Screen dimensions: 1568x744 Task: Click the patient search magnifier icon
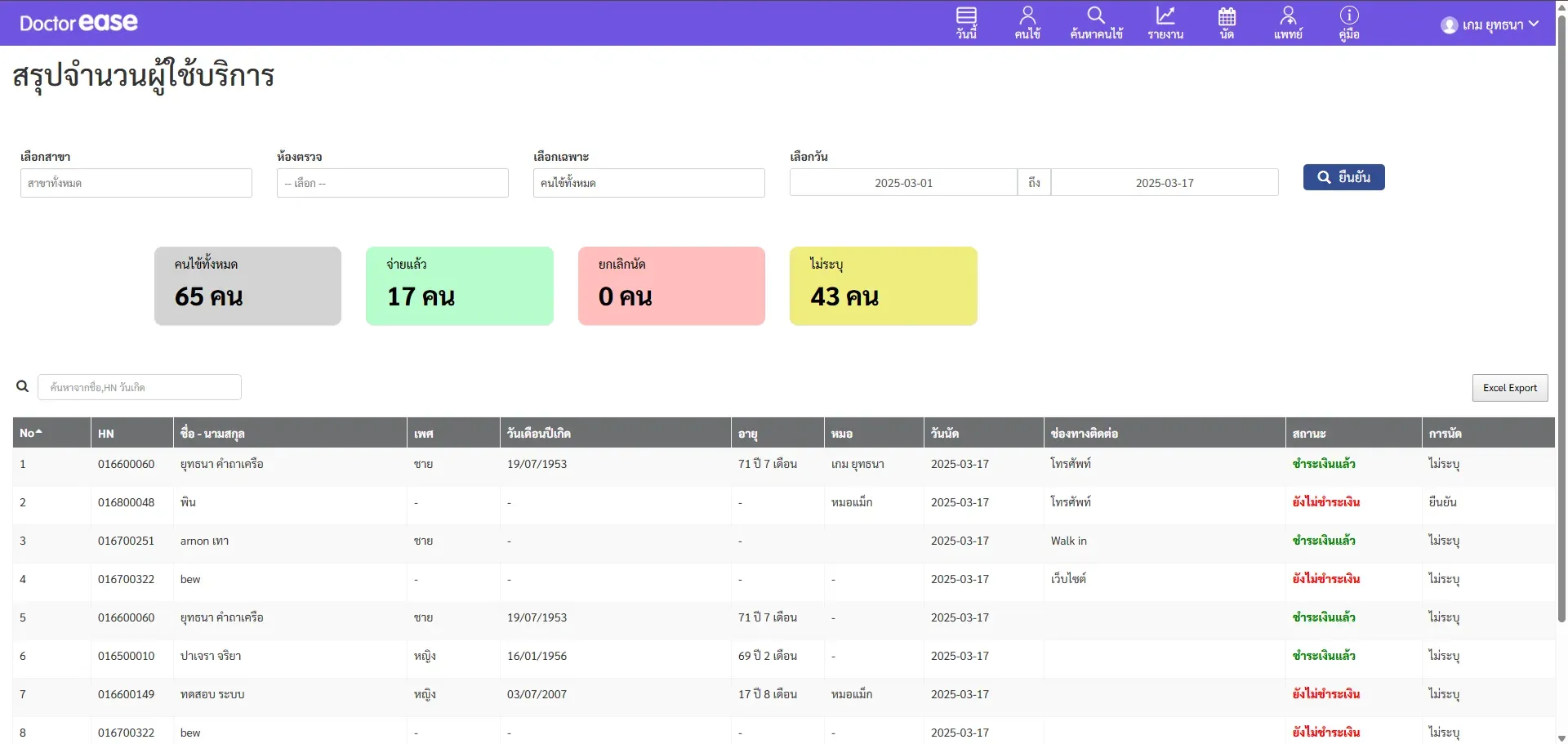point(1096,22)
